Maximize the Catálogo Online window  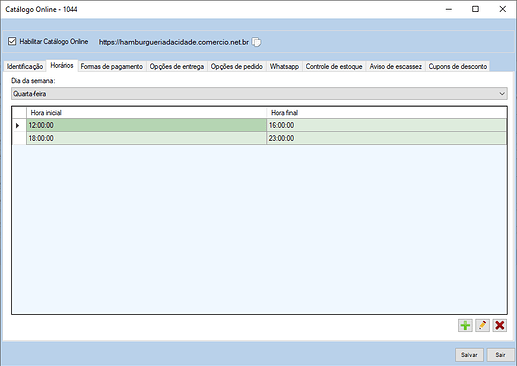(x=475, y=9)
